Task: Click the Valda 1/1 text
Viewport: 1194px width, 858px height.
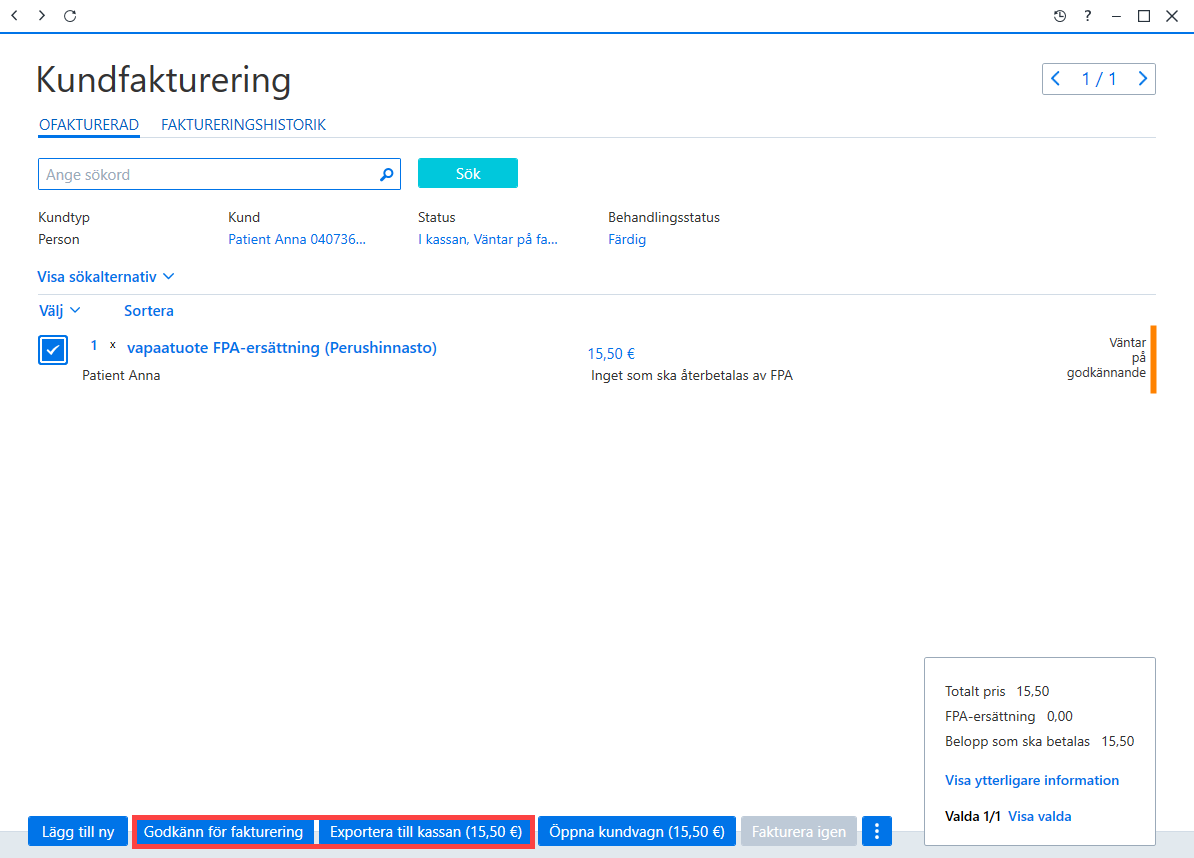Action: (972, 816)
